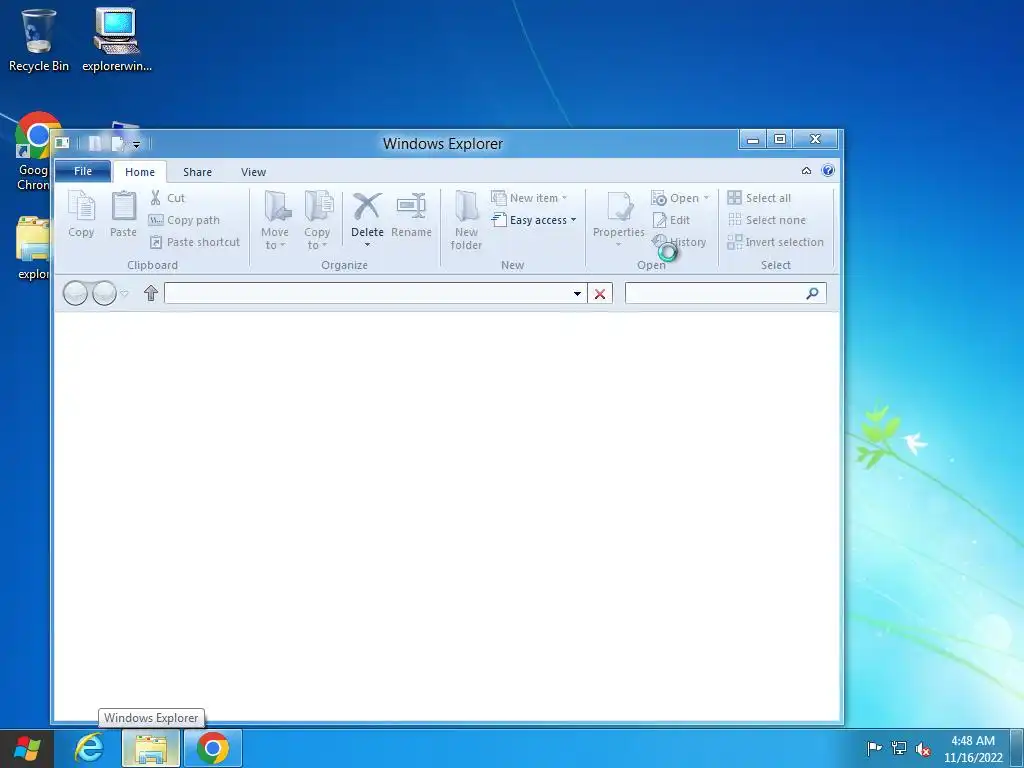This screenshot has width=1024, height=768.
Task: Open the New item dropdown
Action: tap(529, 198)
